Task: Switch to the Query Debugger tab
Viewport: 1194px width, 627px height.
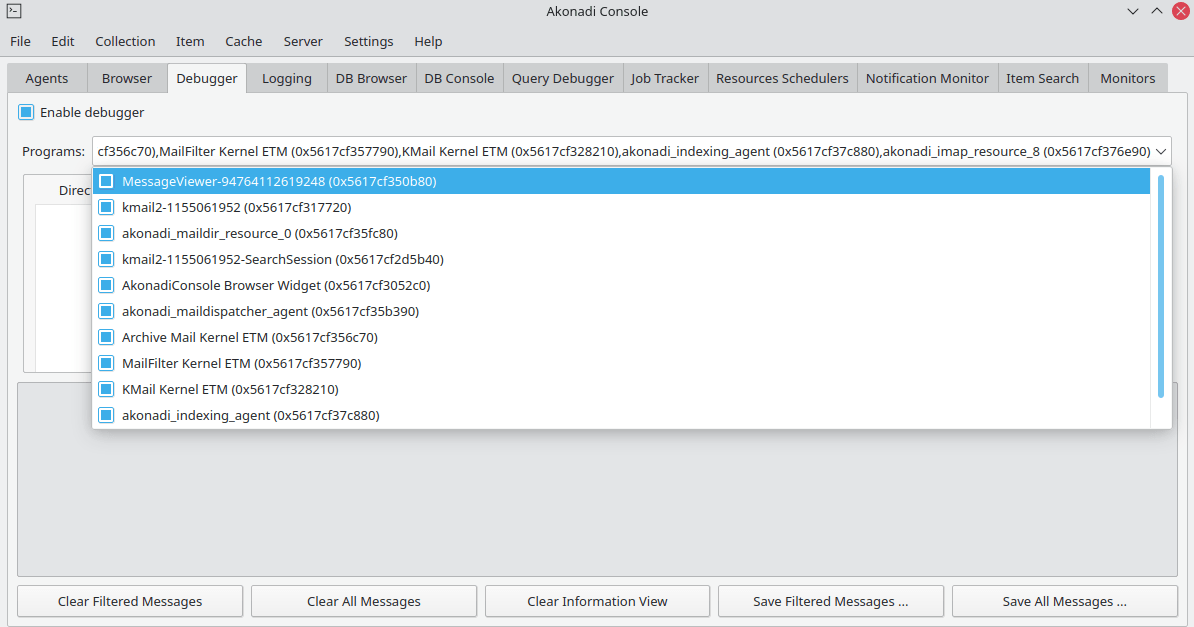Action: [x=562, y=79]
